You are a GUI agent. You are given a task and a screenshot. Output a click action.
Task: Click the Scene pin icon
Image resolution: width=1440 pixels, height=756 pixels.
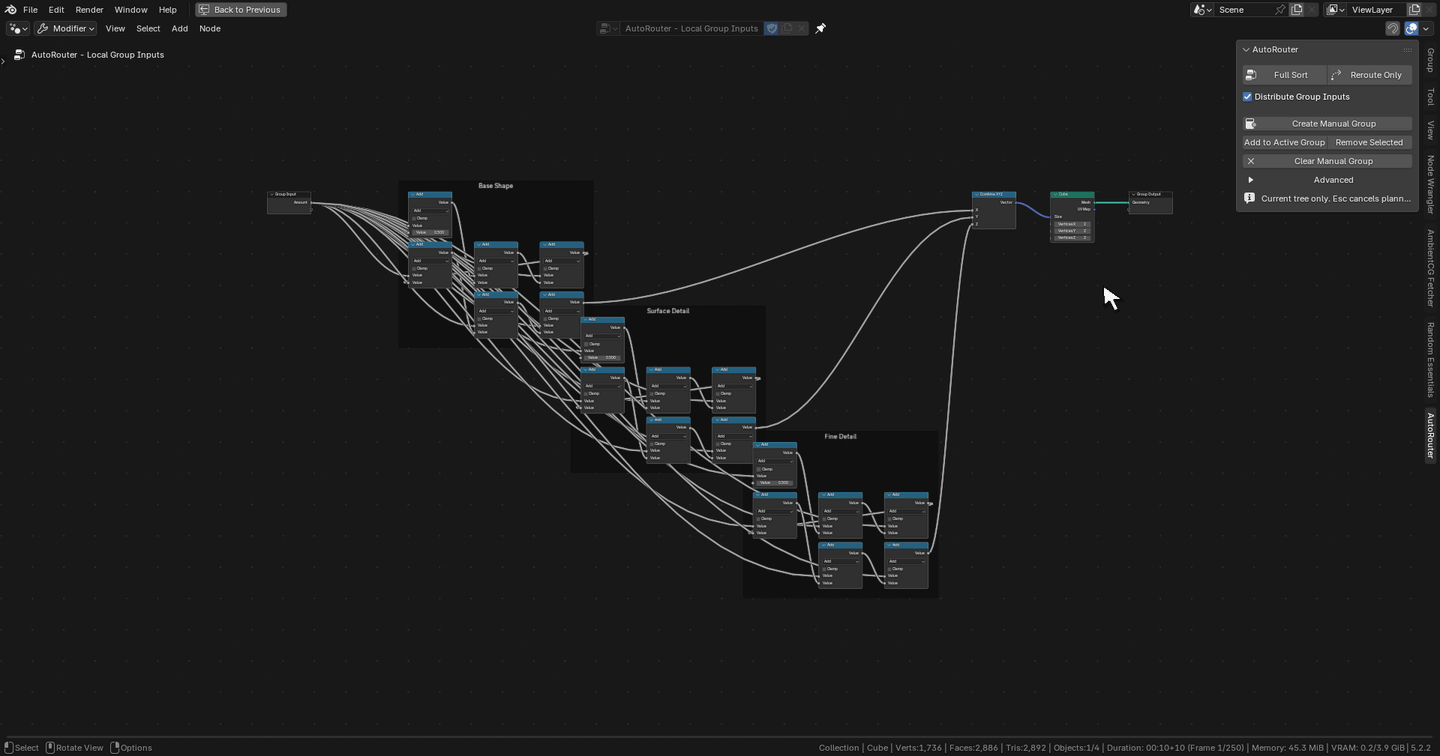tap(1279, 9)
